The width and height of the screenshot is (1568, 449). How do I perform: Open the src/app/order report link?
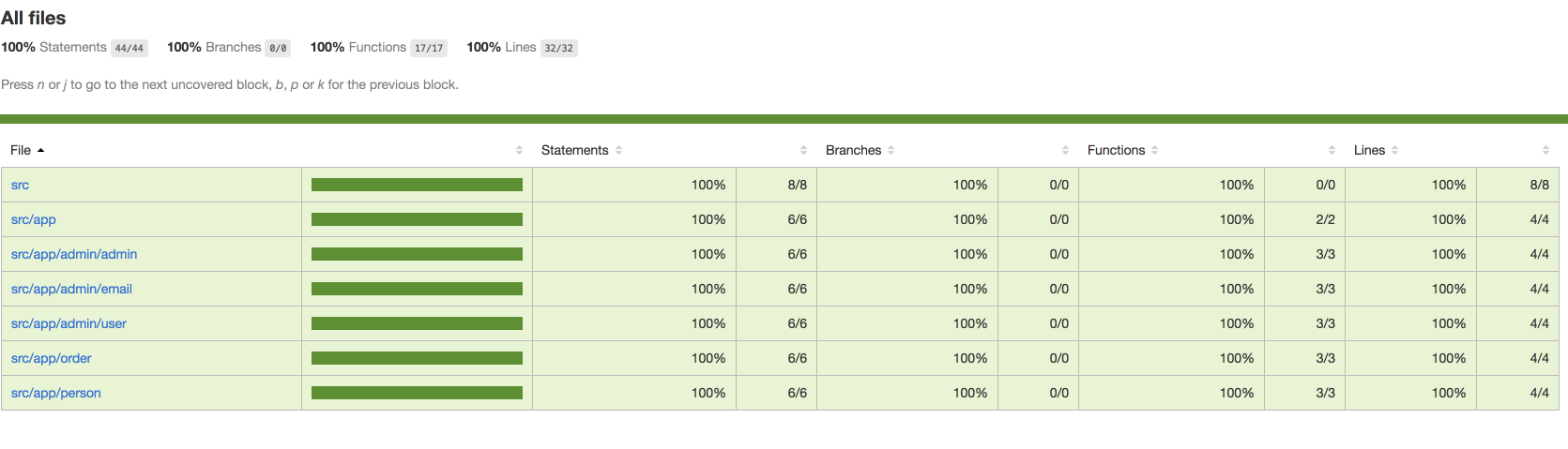(52, 358)
